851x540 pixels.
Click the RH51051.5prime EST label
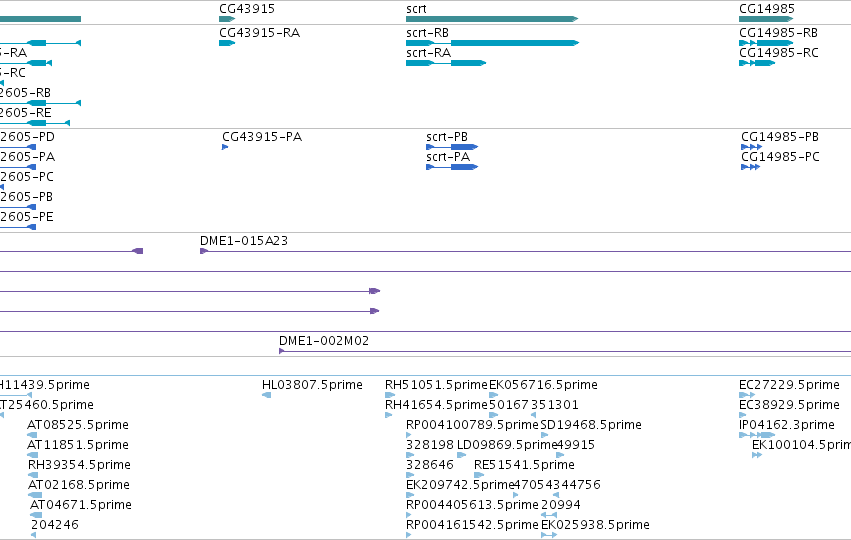[436, 385]
